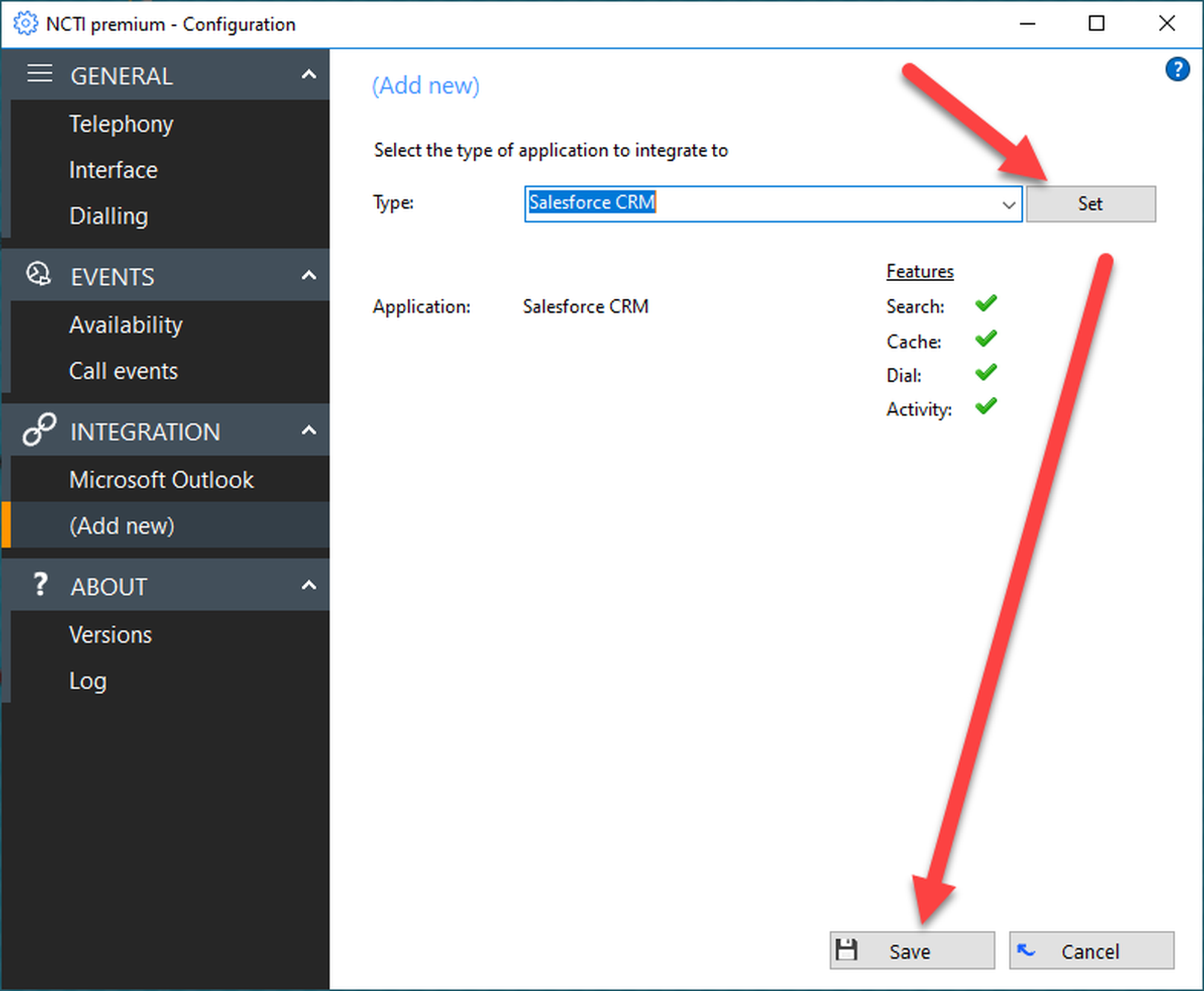Click the About question mark icon
Viewport: 1204px width, 991px height.
pos(40,585)
